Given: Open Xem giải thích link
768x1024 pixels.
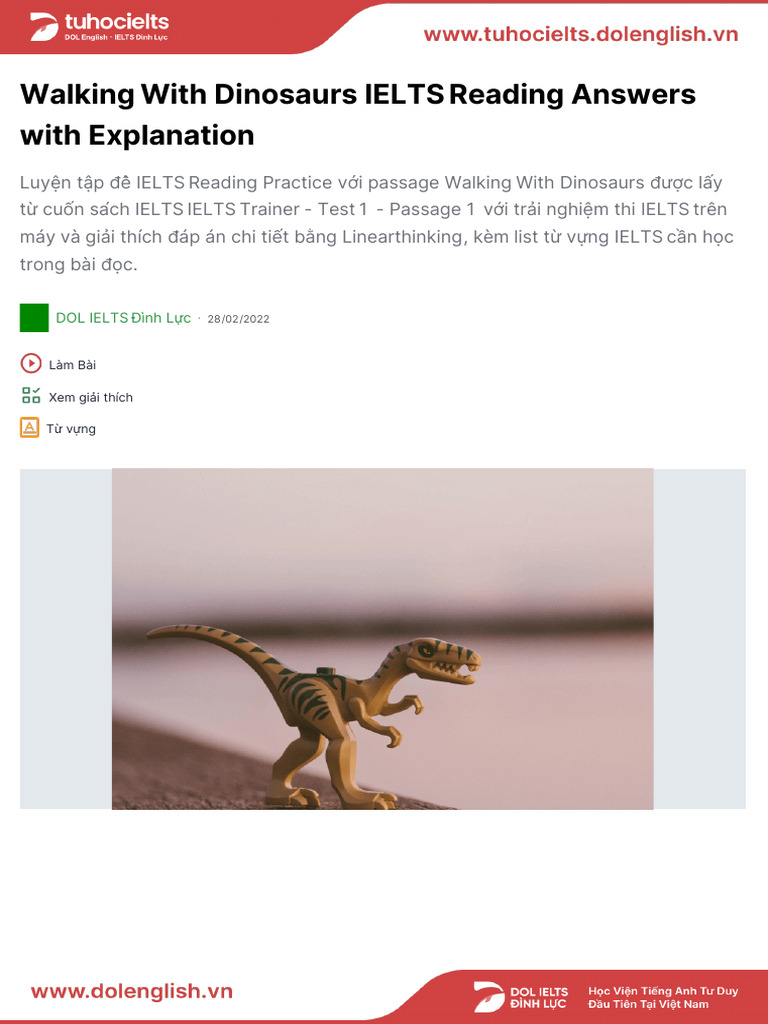Looking at the screenshot, I should pyautogui.click(x=91, y=397).
